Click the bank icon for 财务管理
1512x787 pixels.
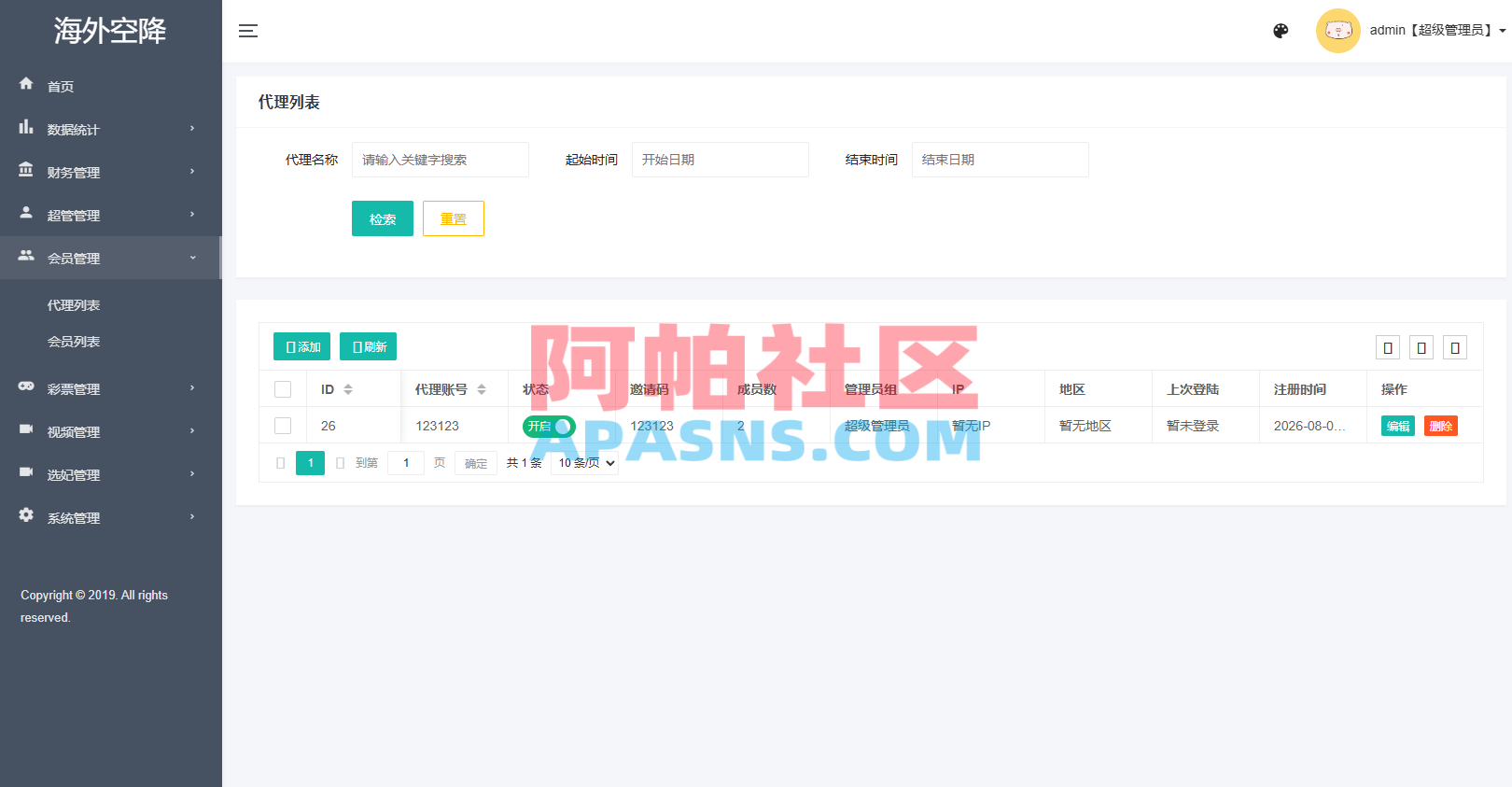[26, 170]
